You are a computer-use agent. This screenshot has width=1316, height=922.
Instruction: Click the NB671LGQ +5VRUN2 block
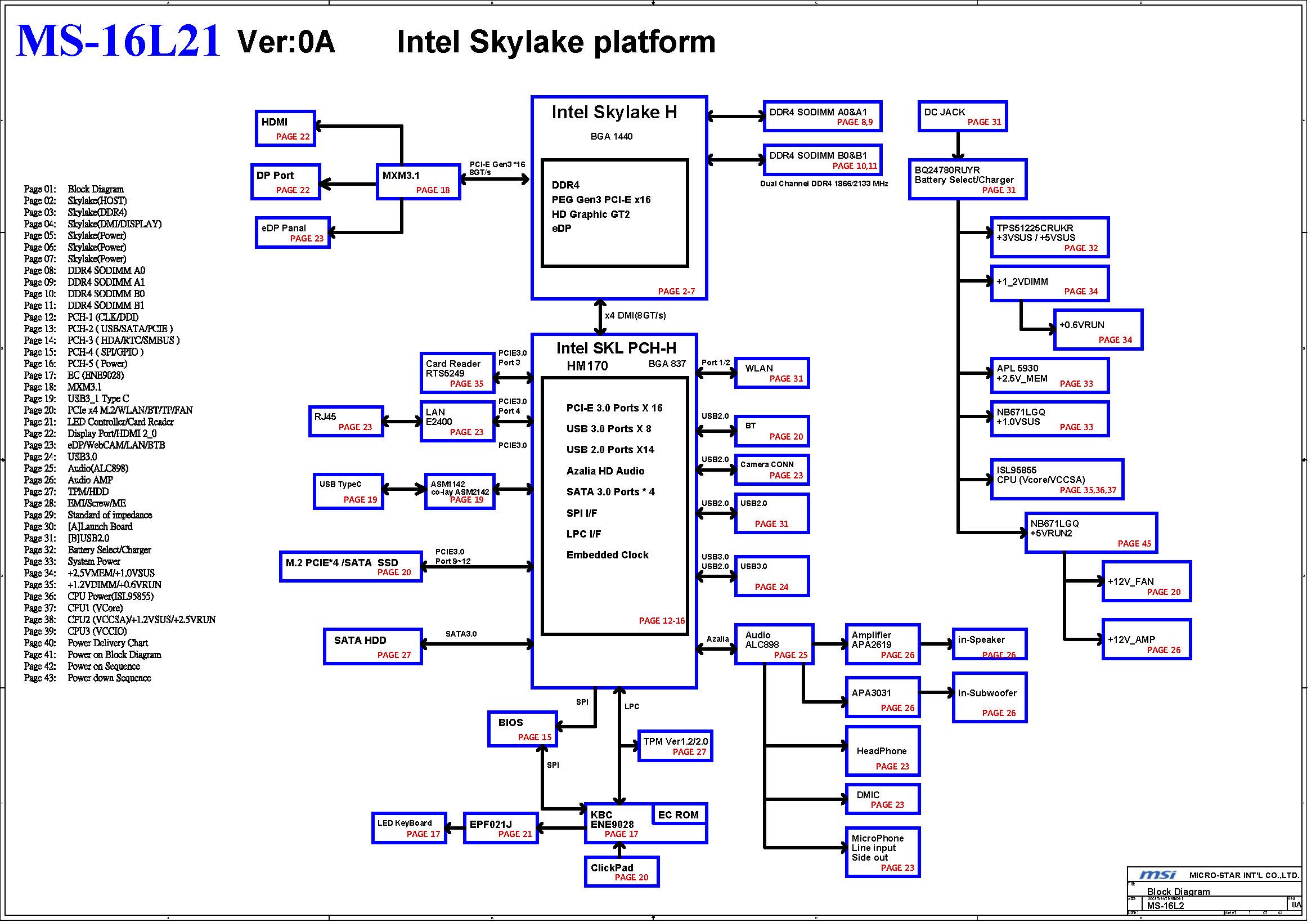pyautogui.click(x=1092, y=532)
